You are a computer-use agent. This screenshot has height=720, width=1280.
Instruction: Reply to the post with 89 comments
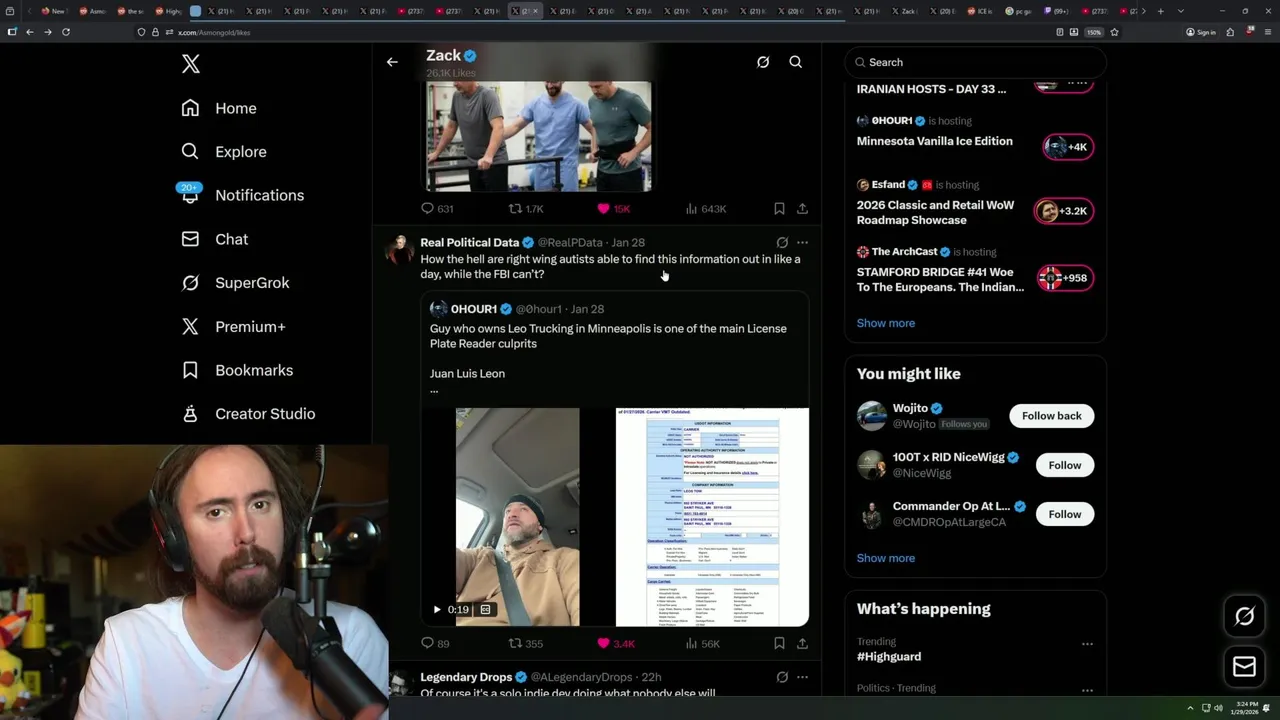435,643
